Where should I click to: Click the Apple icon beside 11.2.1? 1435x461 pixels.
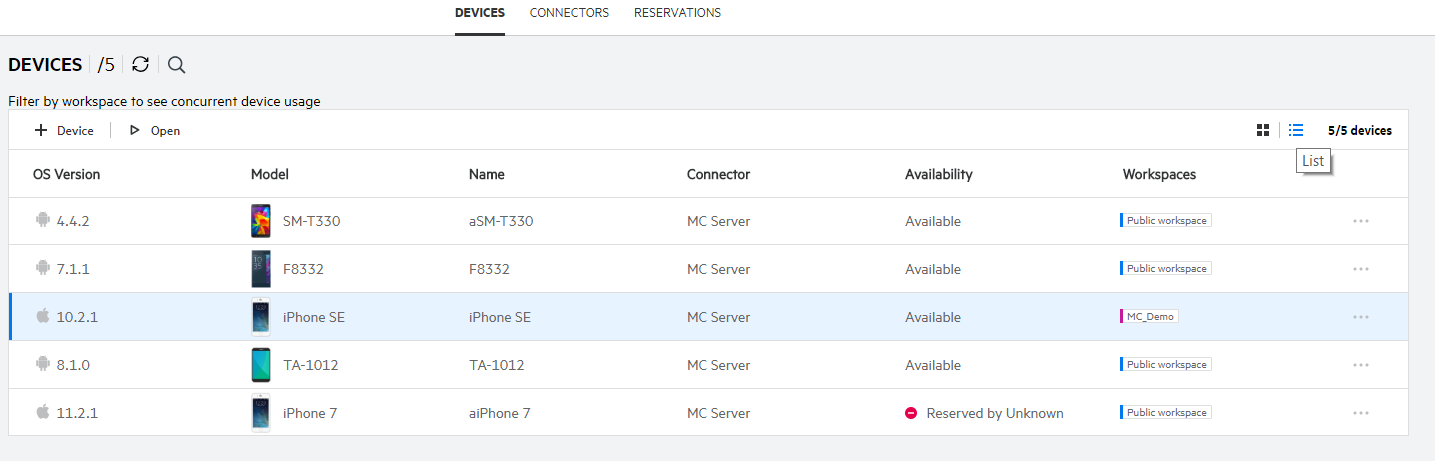click(43, 412)
